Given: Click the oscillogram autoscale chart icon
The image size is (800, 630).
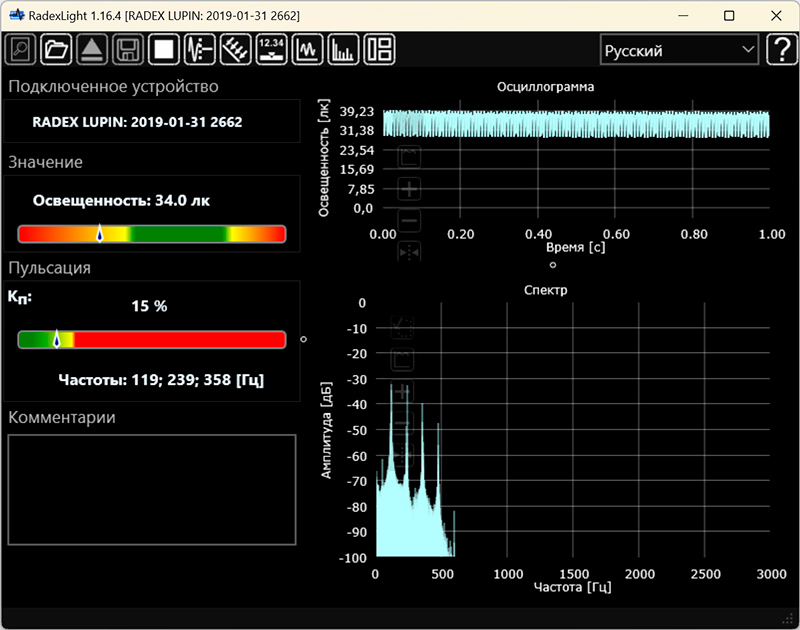Looking at the screenshot, I should [409, 156].
